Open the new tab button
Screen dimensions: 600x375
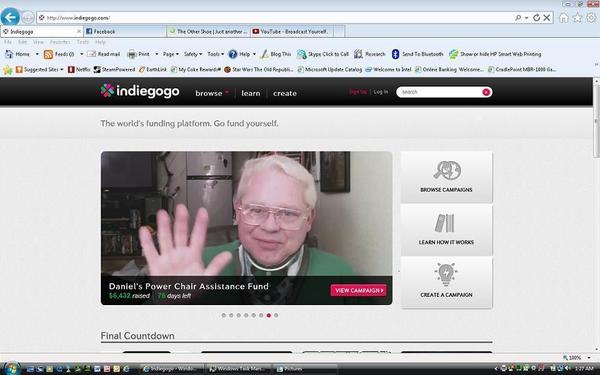[x=339, y=32]
